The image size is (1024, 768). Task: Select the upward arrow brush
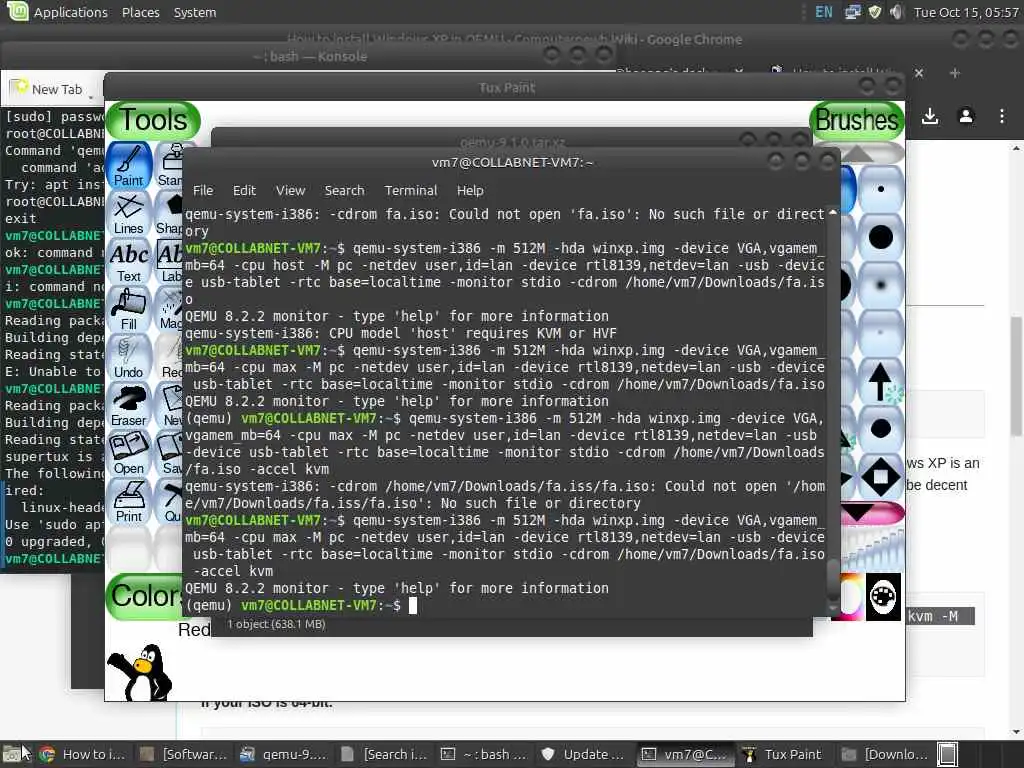pos(880,381)
